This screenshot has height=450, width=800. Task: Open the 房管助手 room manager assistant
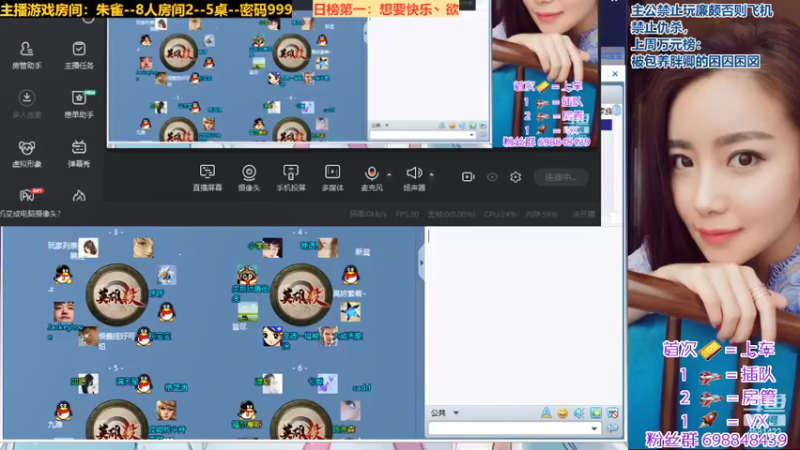tap(27, 55)
